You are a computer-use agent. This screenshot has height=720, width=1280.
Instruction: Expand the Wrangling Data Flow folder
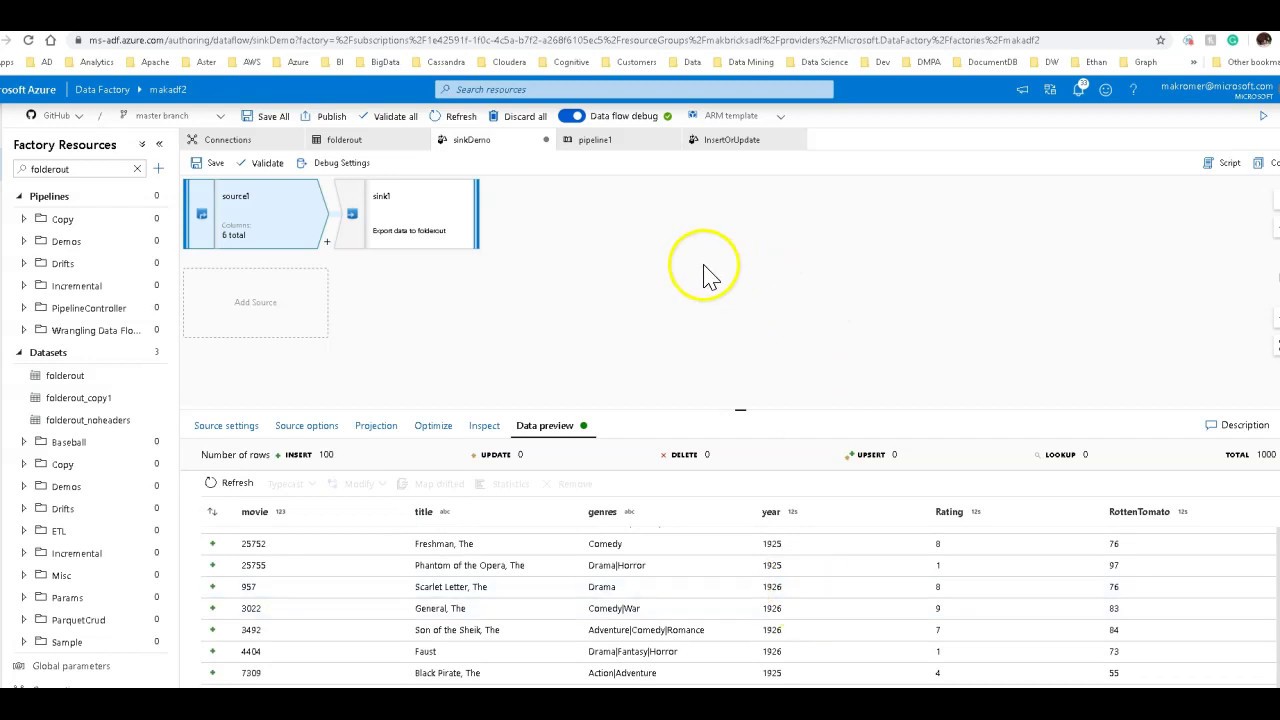pyautogui.click(x=24, y=330)
